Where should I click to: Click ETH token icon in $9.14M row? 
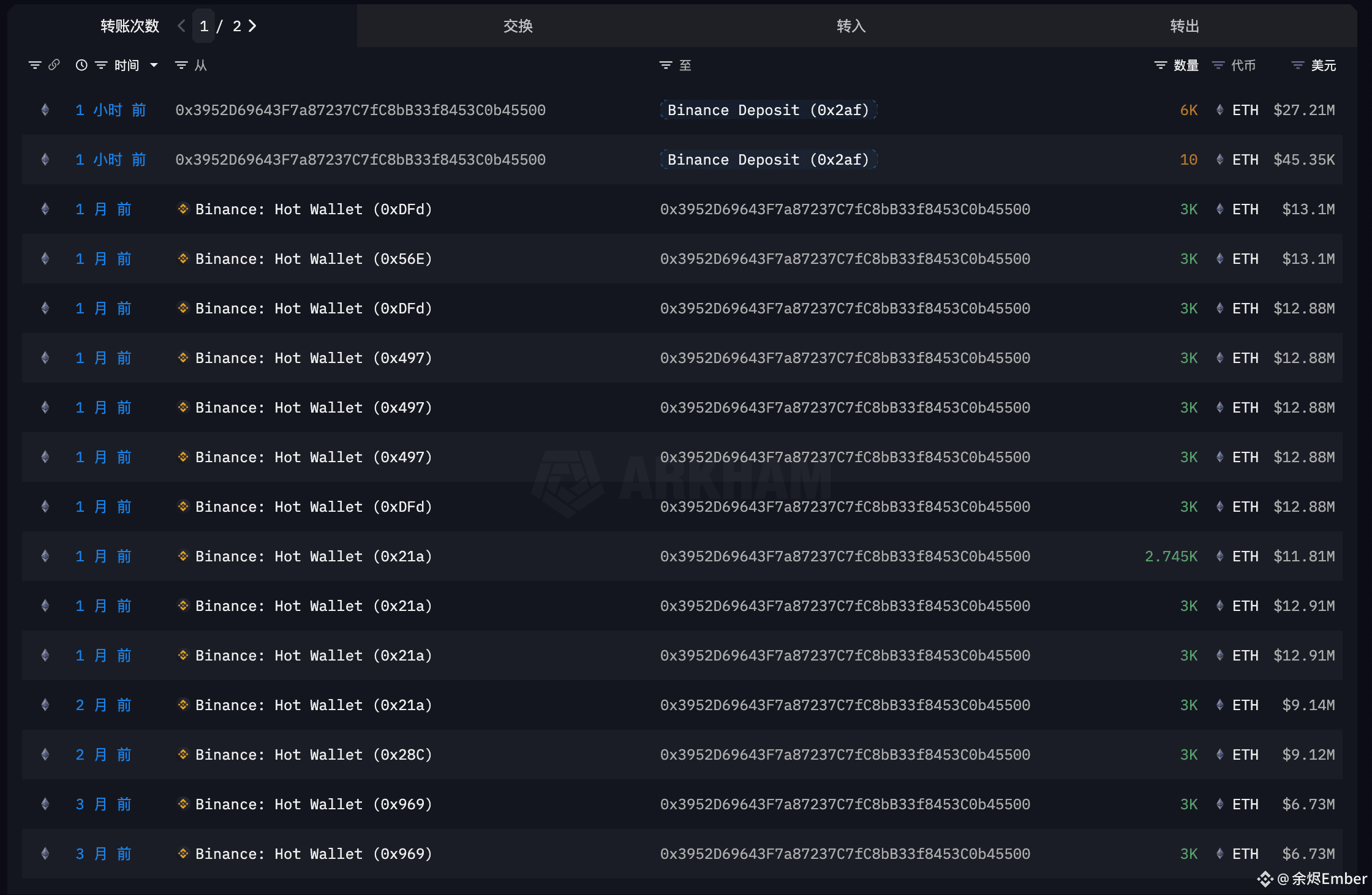click(1219, 705)
